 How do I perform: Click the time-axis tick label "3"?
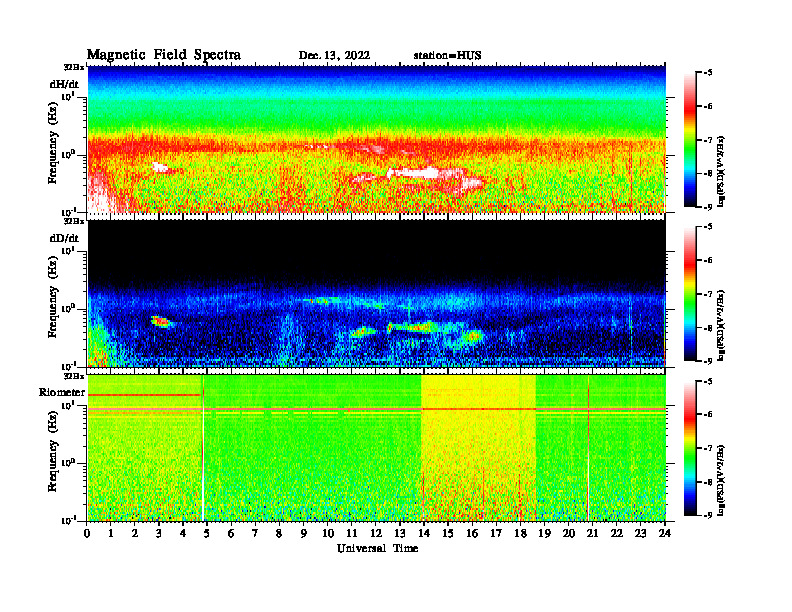tap(160, 534)
